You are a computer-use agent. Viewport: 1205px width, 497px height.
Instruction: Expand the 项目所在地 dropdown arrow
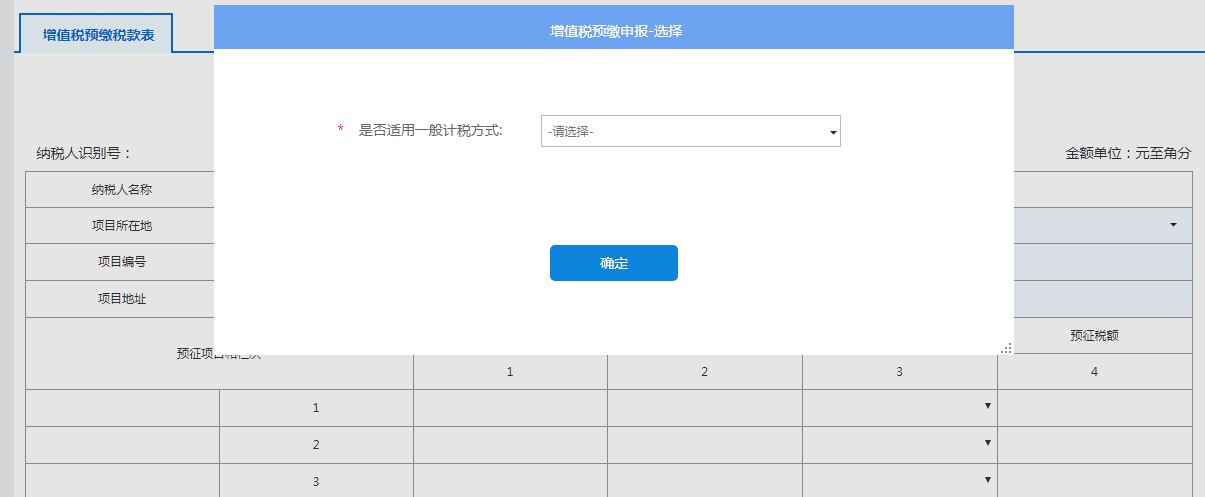[x=1173, y=225]
